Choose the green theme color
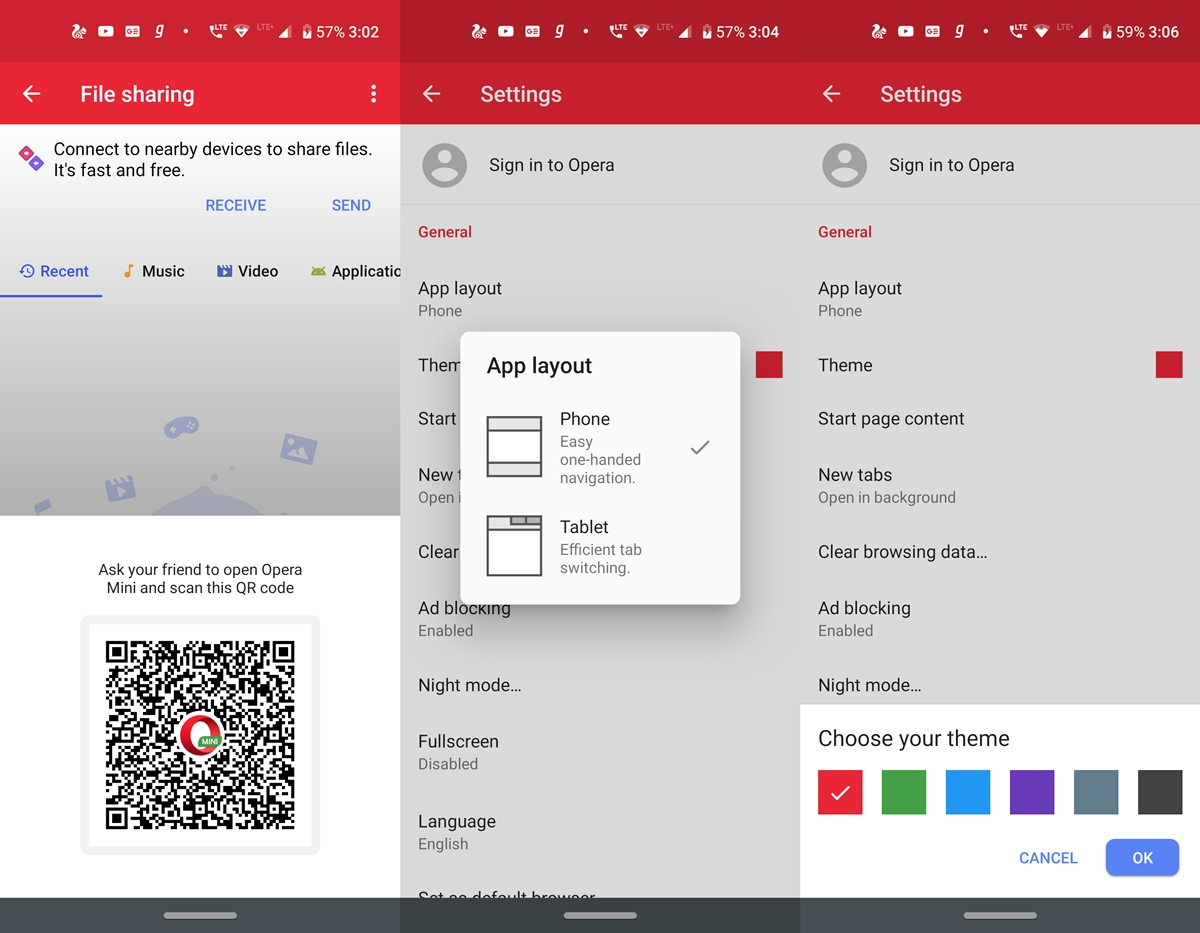 904,792
